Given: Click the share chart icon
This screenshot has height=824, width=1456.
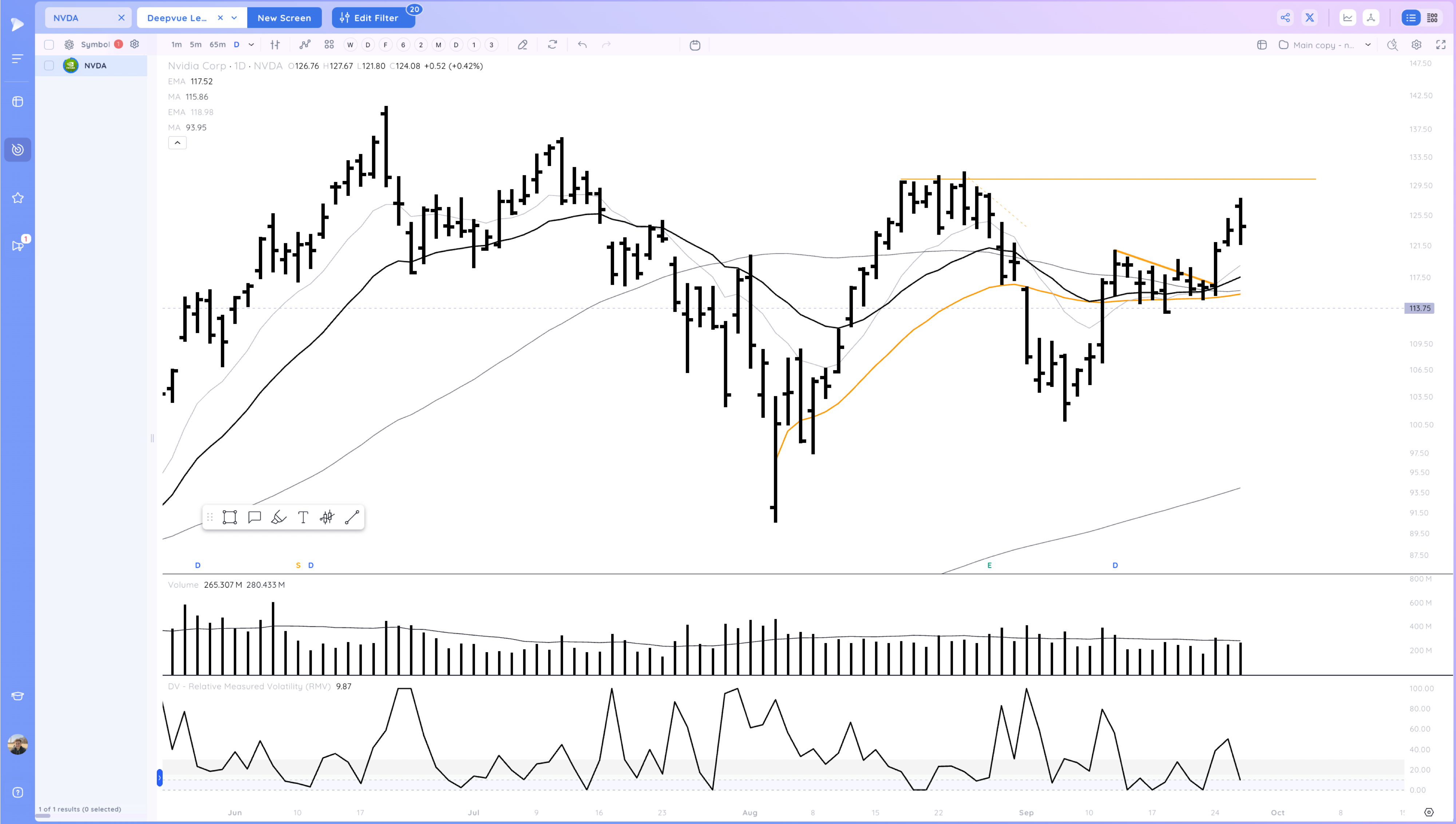Looking at the screenshot, I should 1285,17.
